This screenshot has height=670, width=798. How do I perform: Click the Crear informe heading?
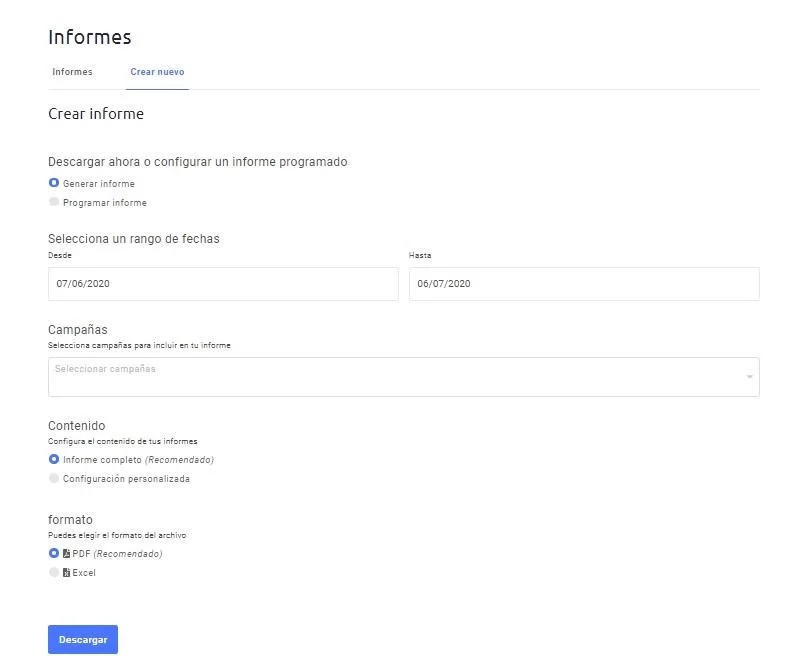coord(96,114)
